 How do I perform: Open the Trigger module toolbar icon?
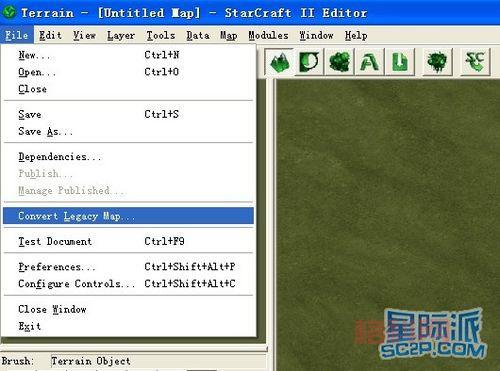(309, 62)
